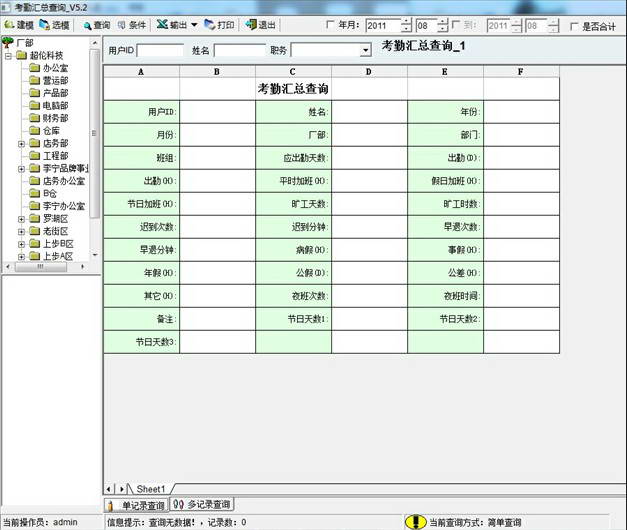This screenshot has width=627, height=530.
Task: Switch to the 多记录查询 tab
Action: click(x=202, y=504)
